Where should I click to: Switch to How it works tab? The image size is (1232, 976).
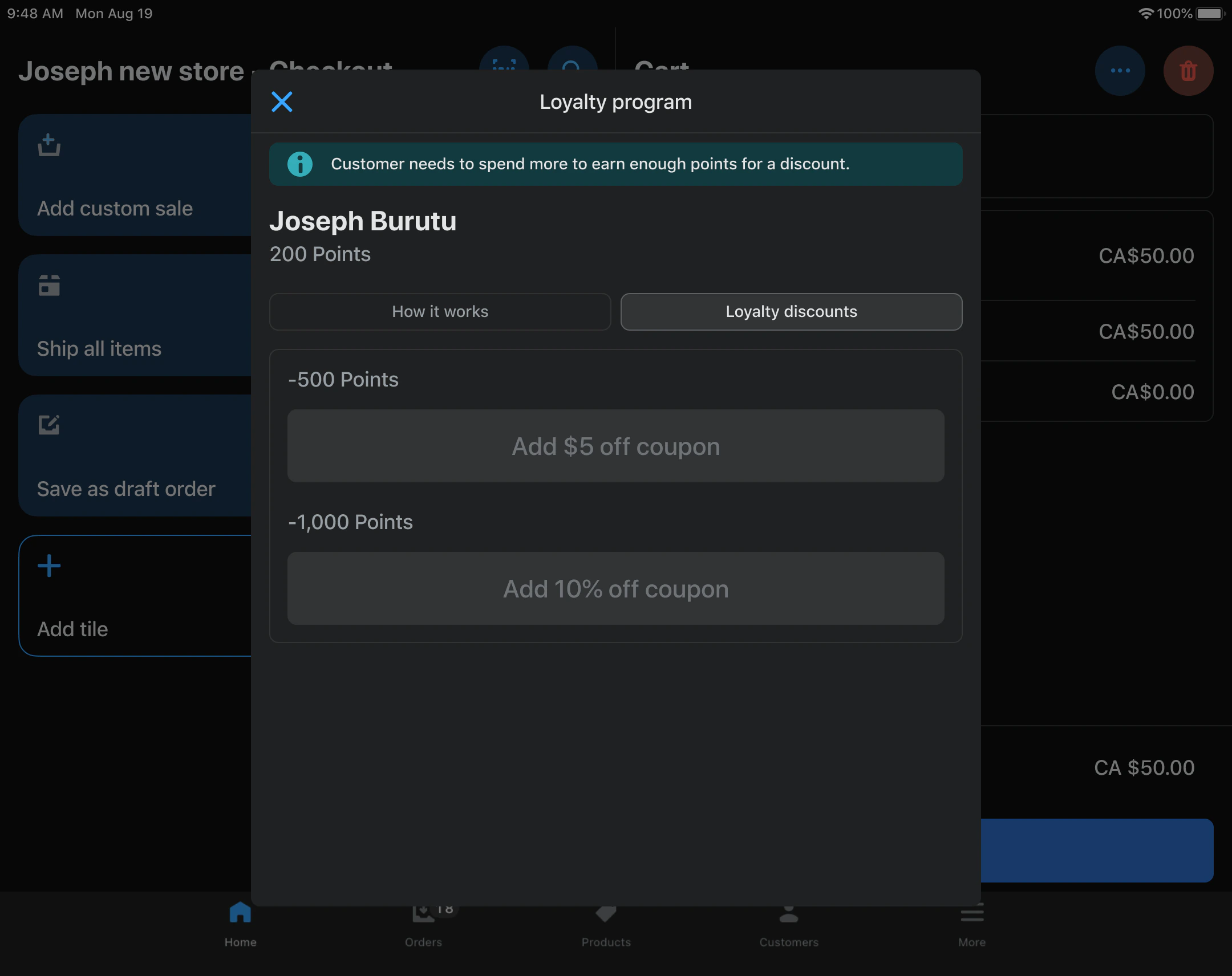point(440,312)
